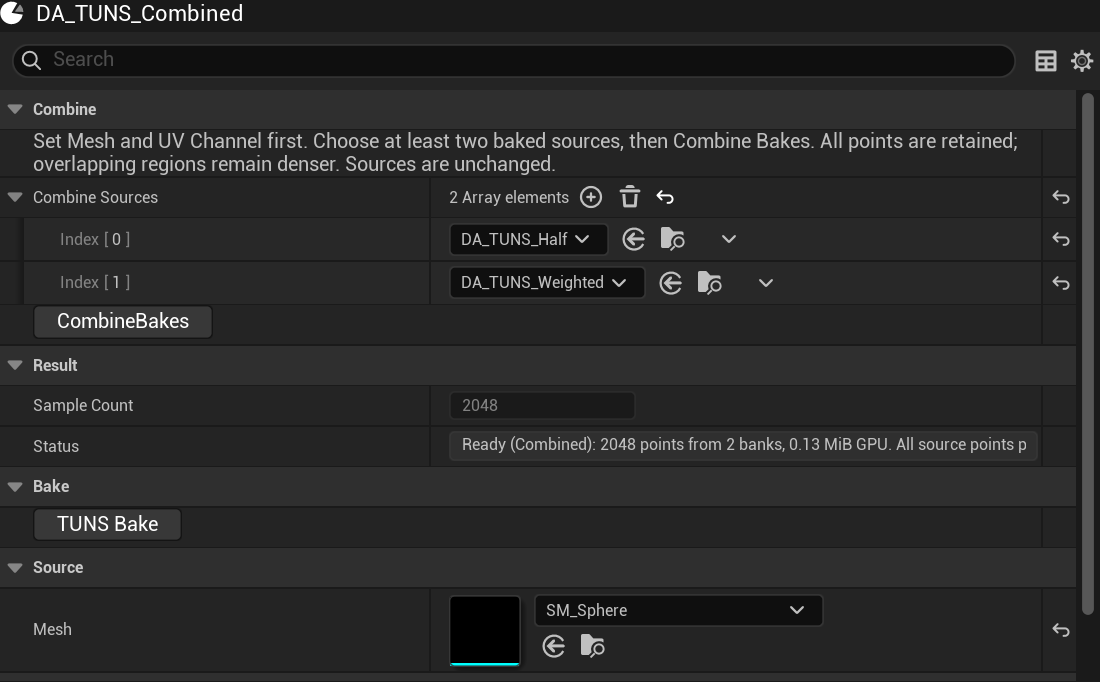The height and width of the screenshot is (682, 1100).
Task: Select the Index [1] label
Action: (95, 282)
